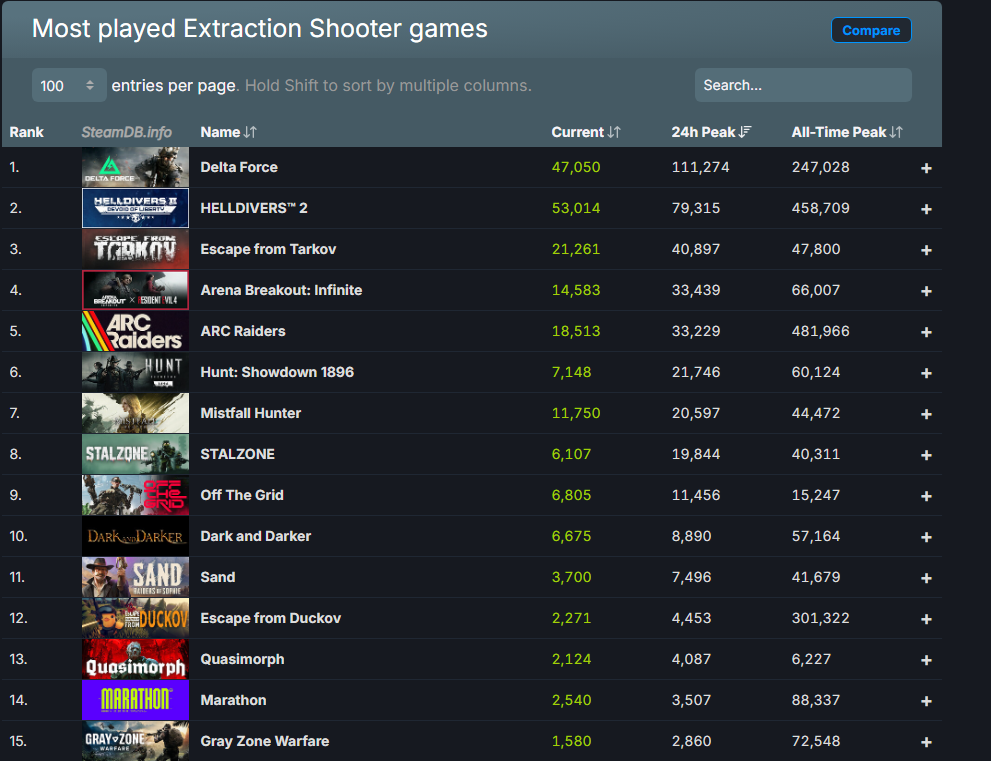Open STALZONE thumbnail image
This screenshot has width=991, height=761.
135,454
